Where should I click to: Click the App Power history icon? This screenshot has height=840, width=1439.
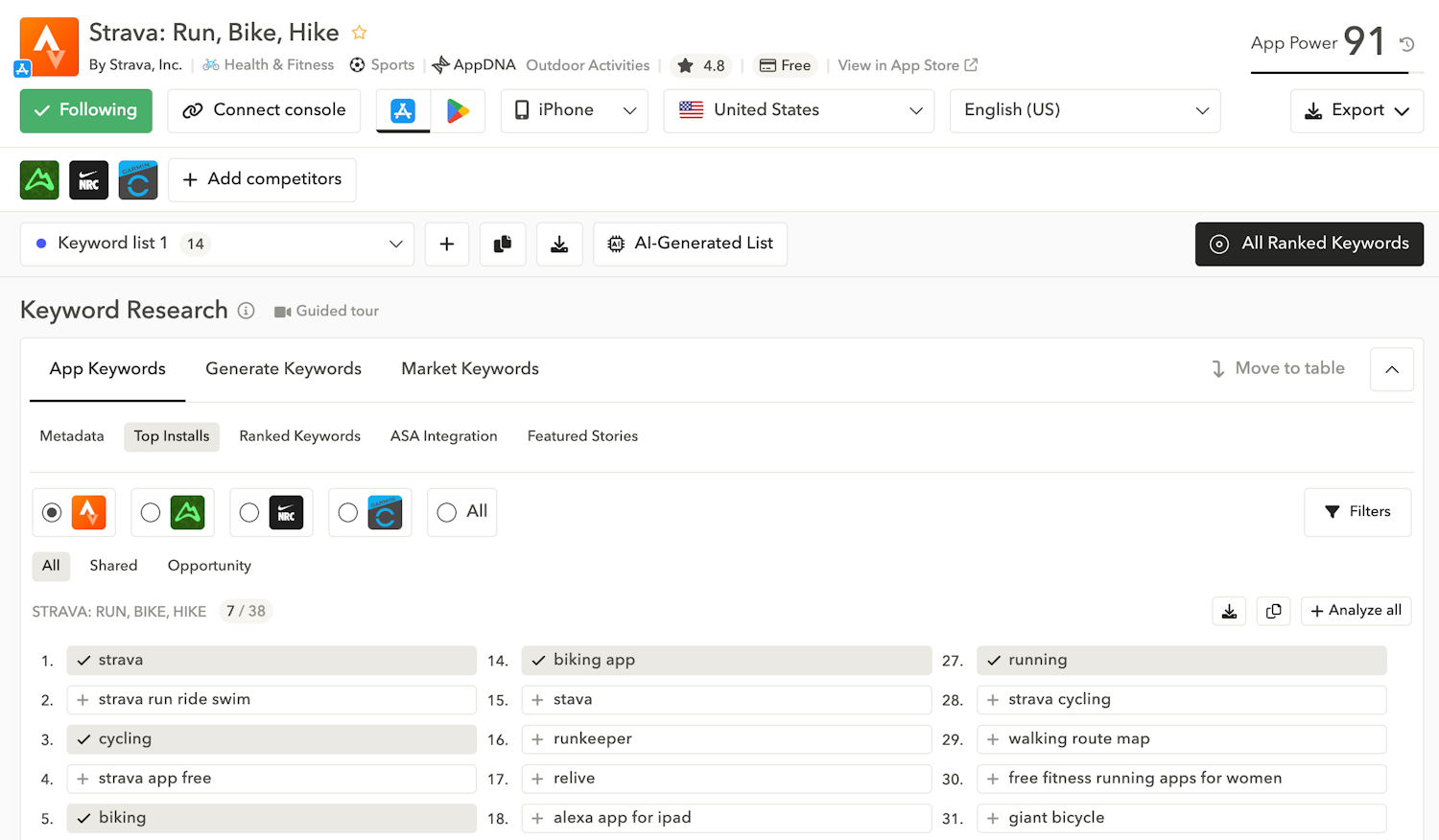[x=1407, y=44]
